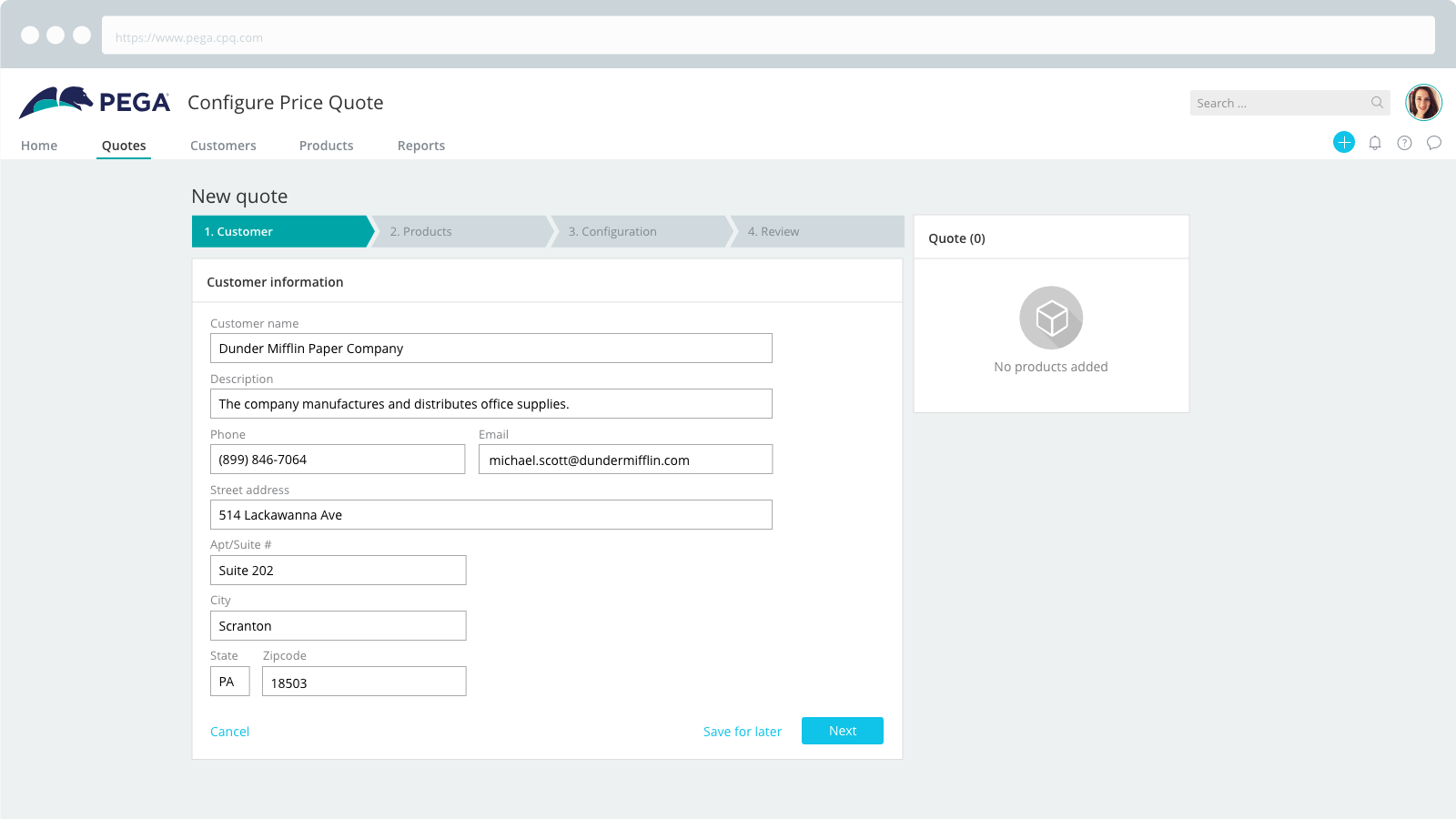Click the Next button
The image size is (1456, 819).
point(843,731)
